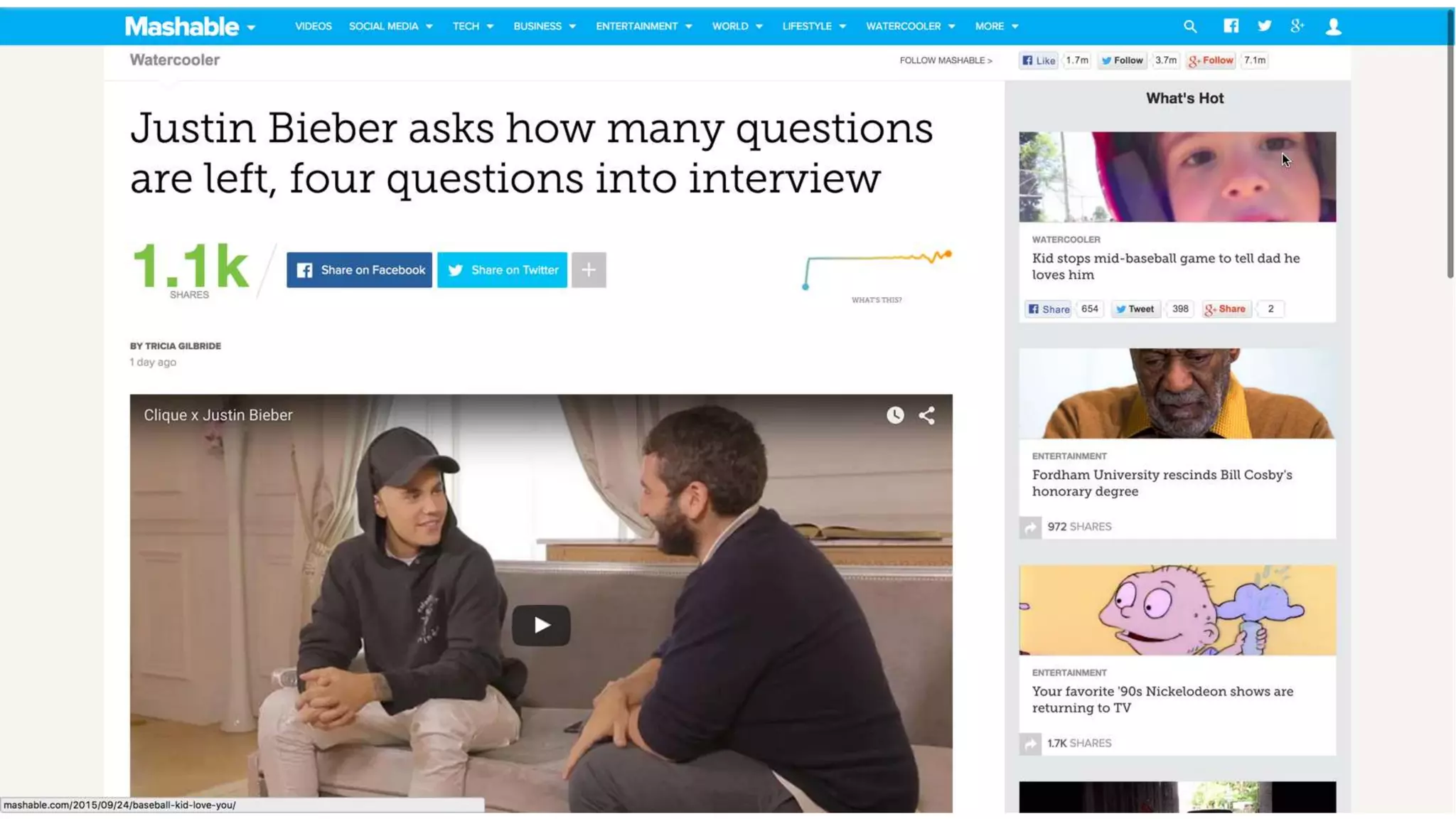Click the Watch Later clock icon on video
The width and height of the screenshot is (1456, 819).
[x=895, y=415]
